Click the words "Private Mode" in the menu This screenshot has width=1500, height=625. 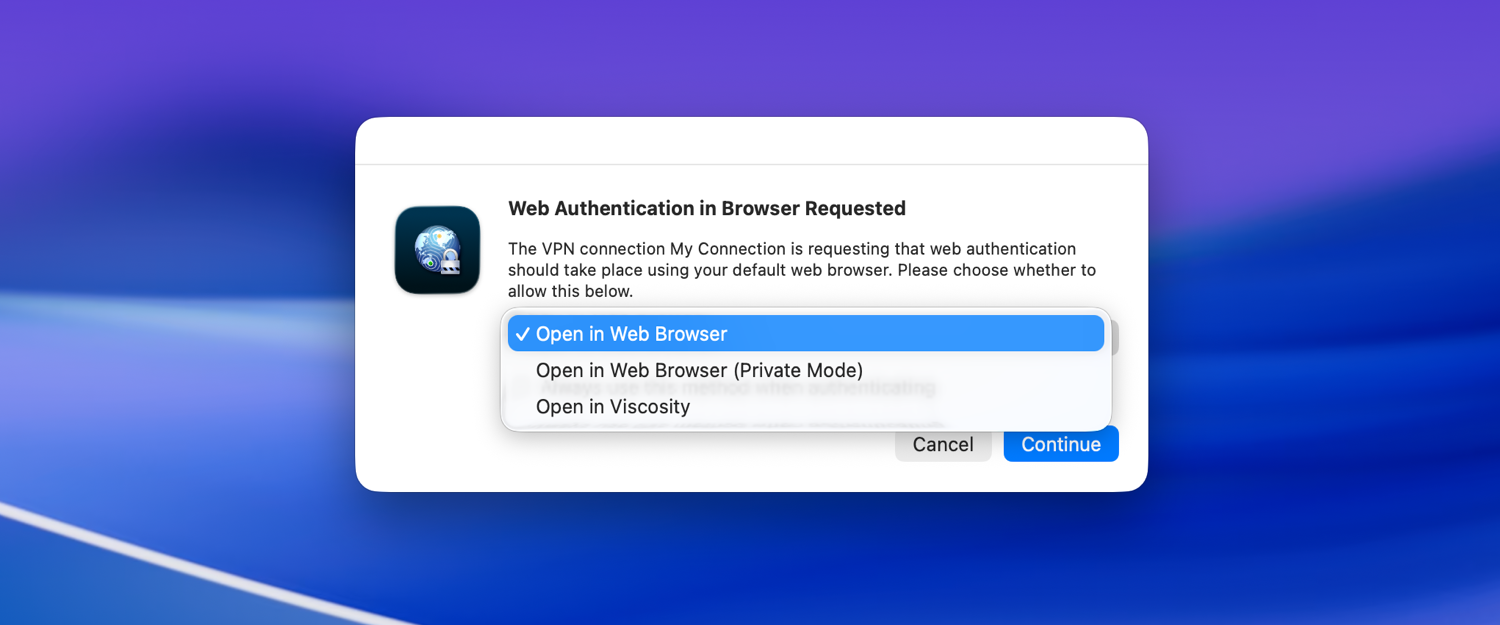tap(798, 370)
